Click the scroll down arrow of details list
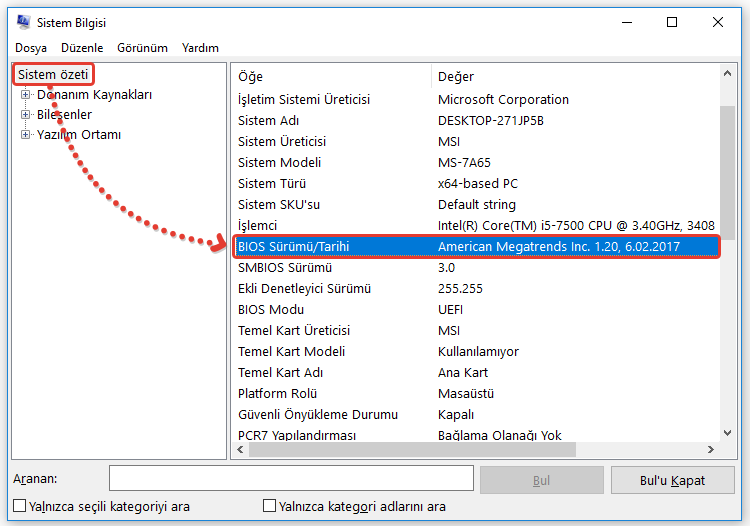 click(x=727, y=433)
